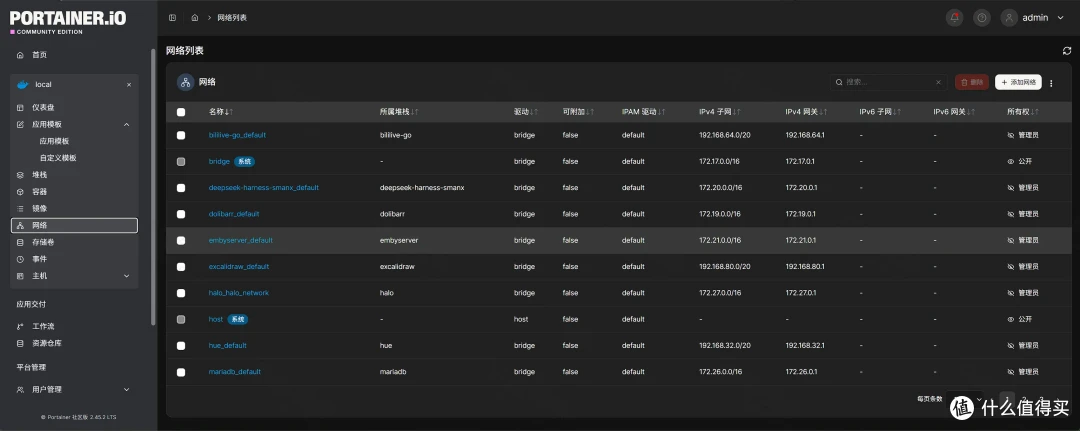The width and height of the screenshot is (1080, 431).
Task: Check the dolibarr_default row checkbox
Action: [181, 214]
